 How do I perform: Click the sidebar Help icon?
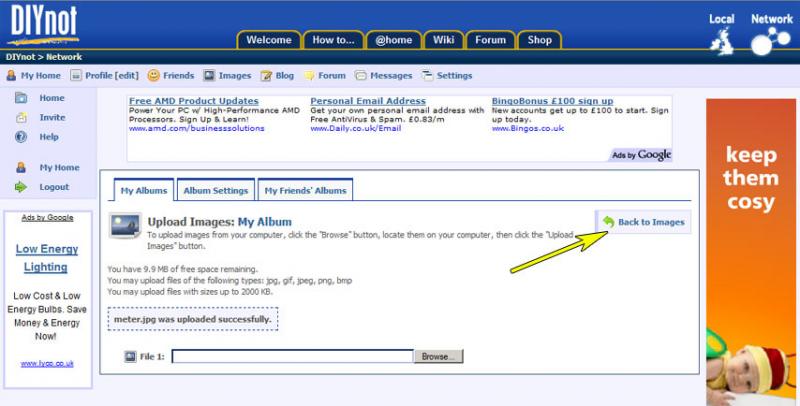tap(20, 137)
